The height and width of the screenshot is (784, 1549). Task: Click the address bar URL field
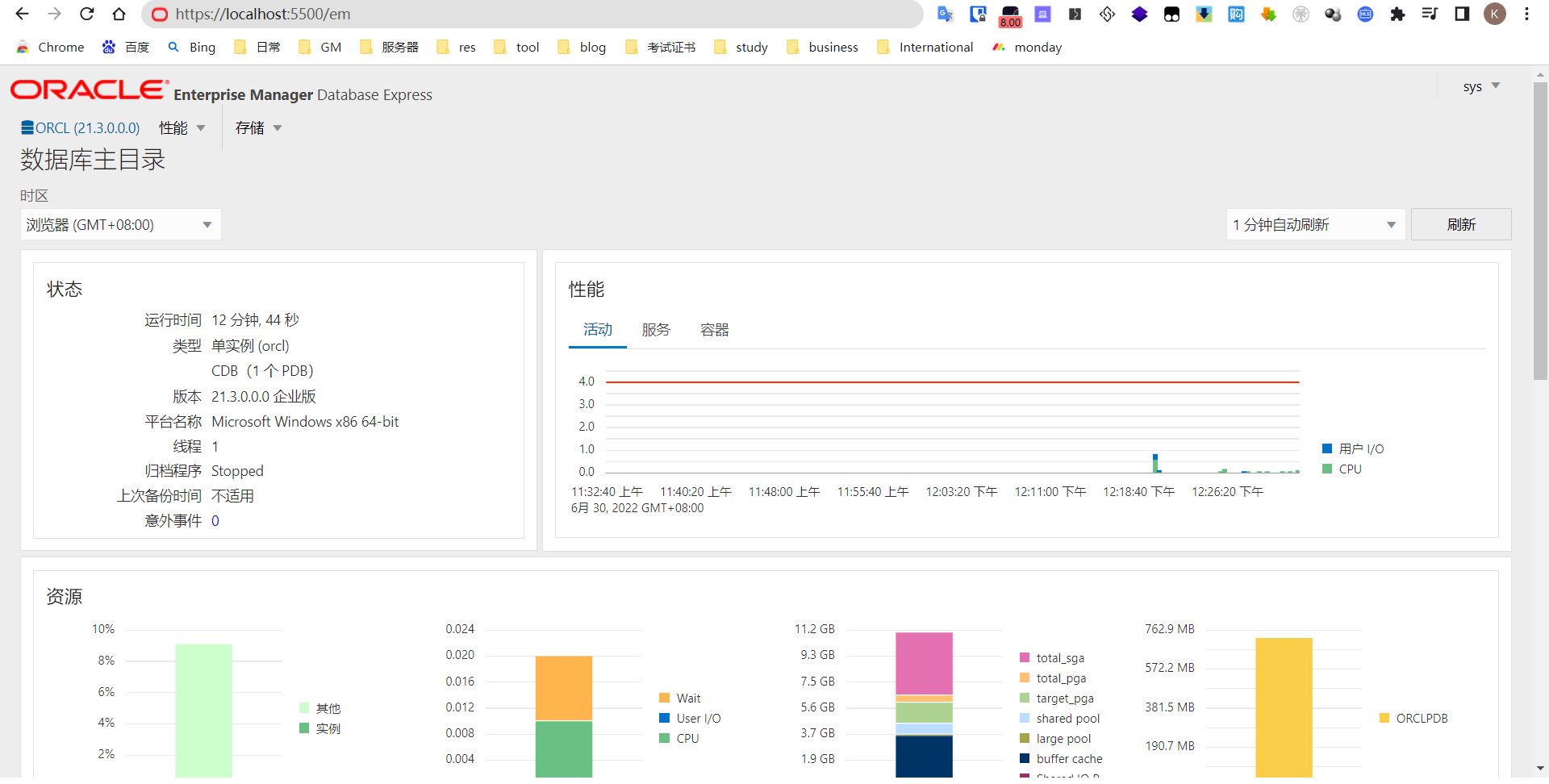(x=532, y=14)
